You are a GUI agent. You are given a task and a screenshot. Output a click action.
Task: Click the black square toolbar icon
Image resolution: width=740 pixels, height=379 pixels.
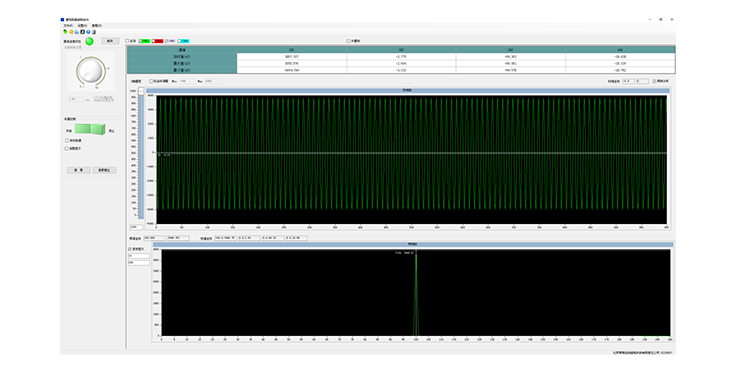point(83,32)
